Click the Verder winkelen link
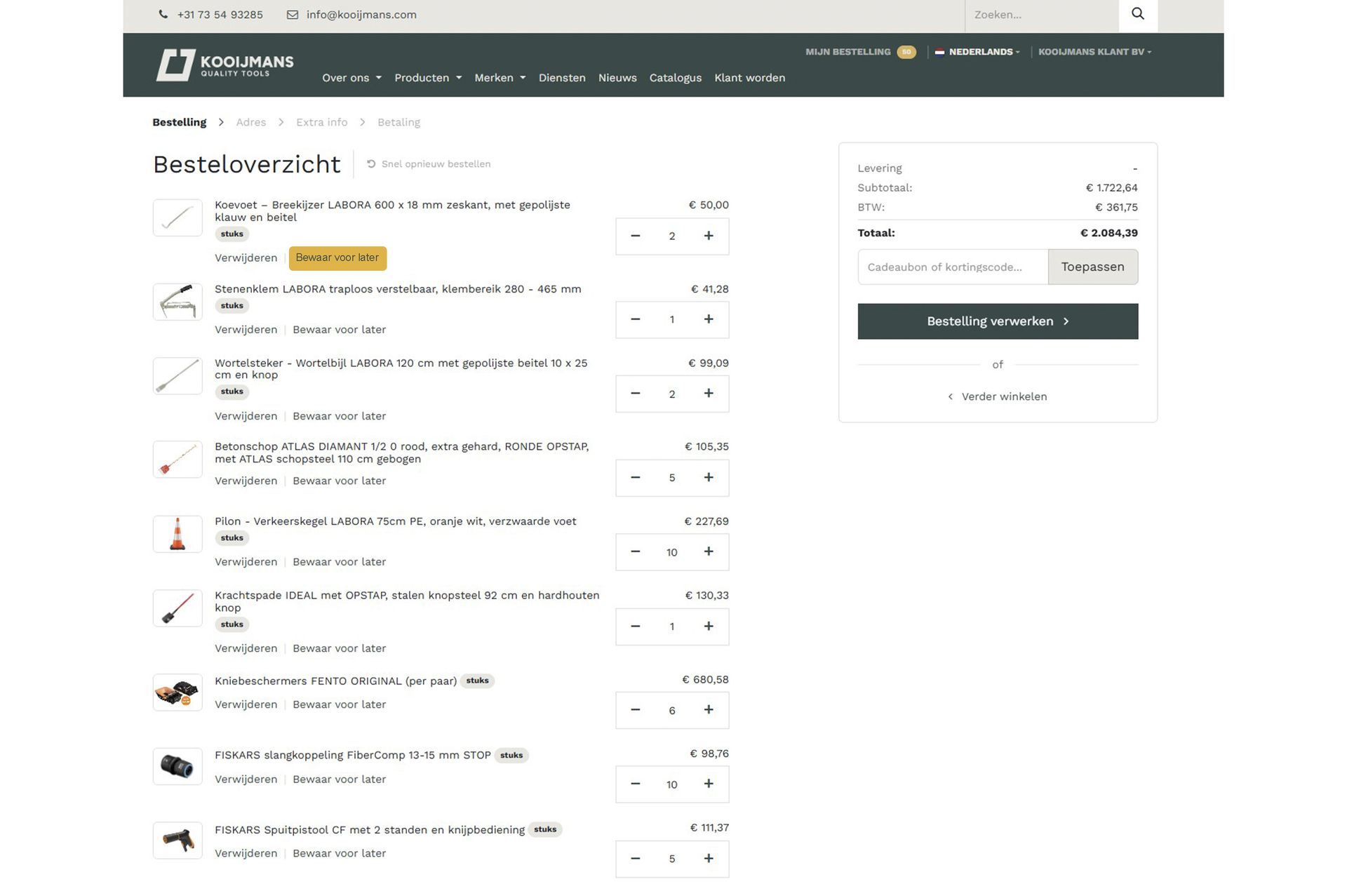Screen dimensions: 1347x896 [998, 396]
